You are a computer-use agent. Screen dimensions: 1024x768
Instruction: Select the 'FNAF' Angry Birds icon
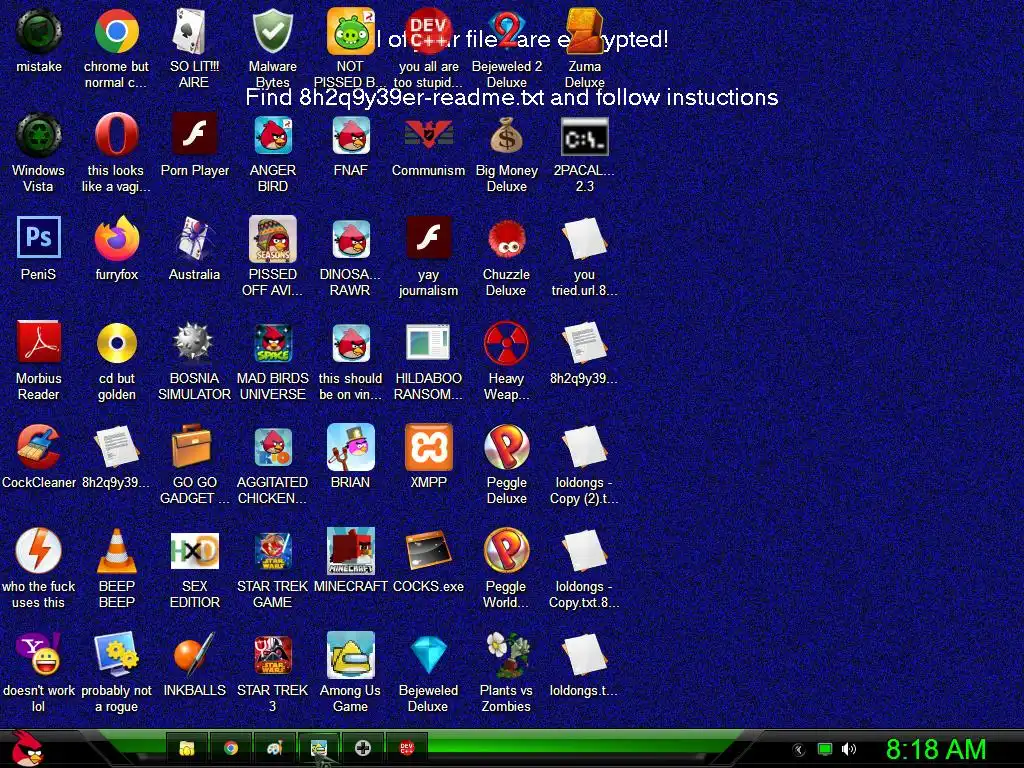[x=351, y=135]
